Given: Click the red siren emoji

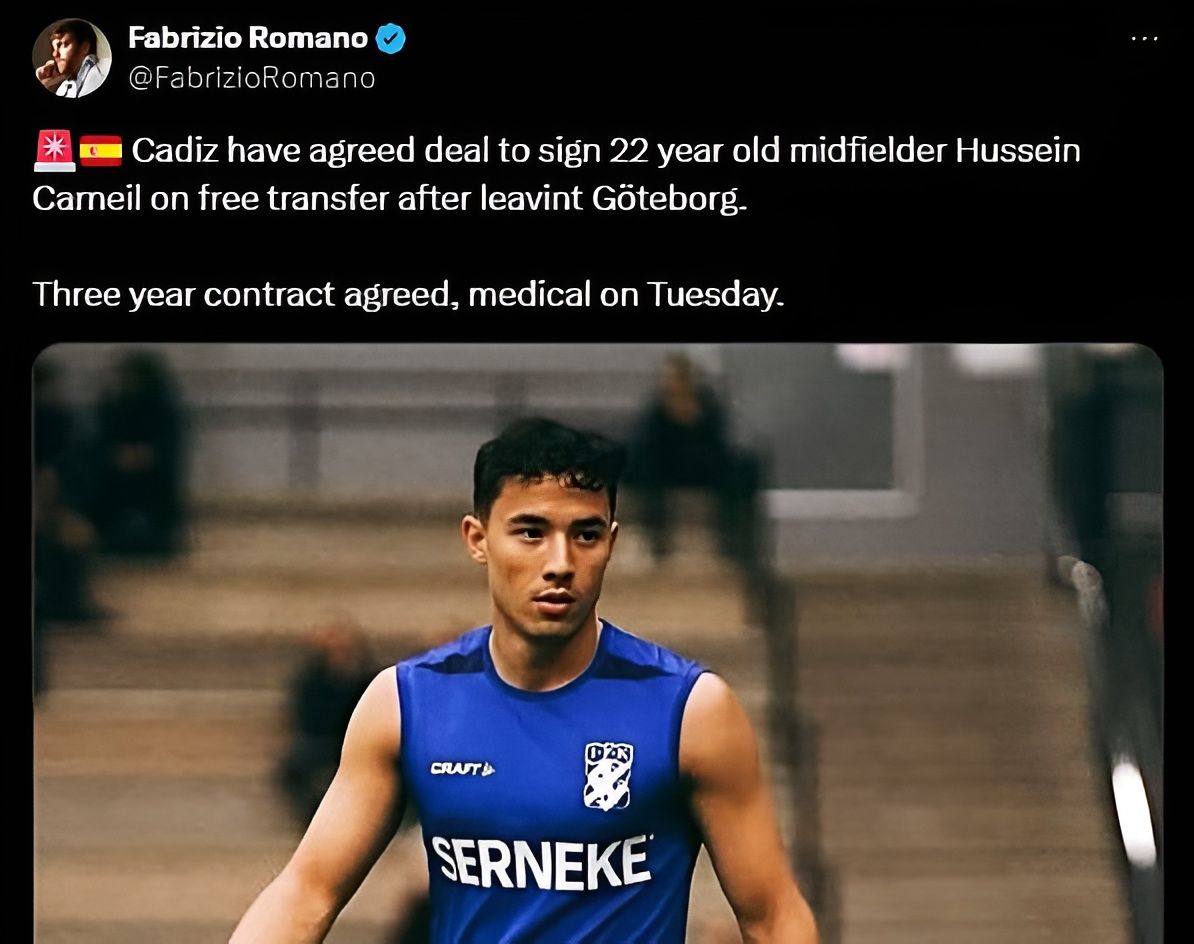Looking at the screenshot, I should 54,150.
